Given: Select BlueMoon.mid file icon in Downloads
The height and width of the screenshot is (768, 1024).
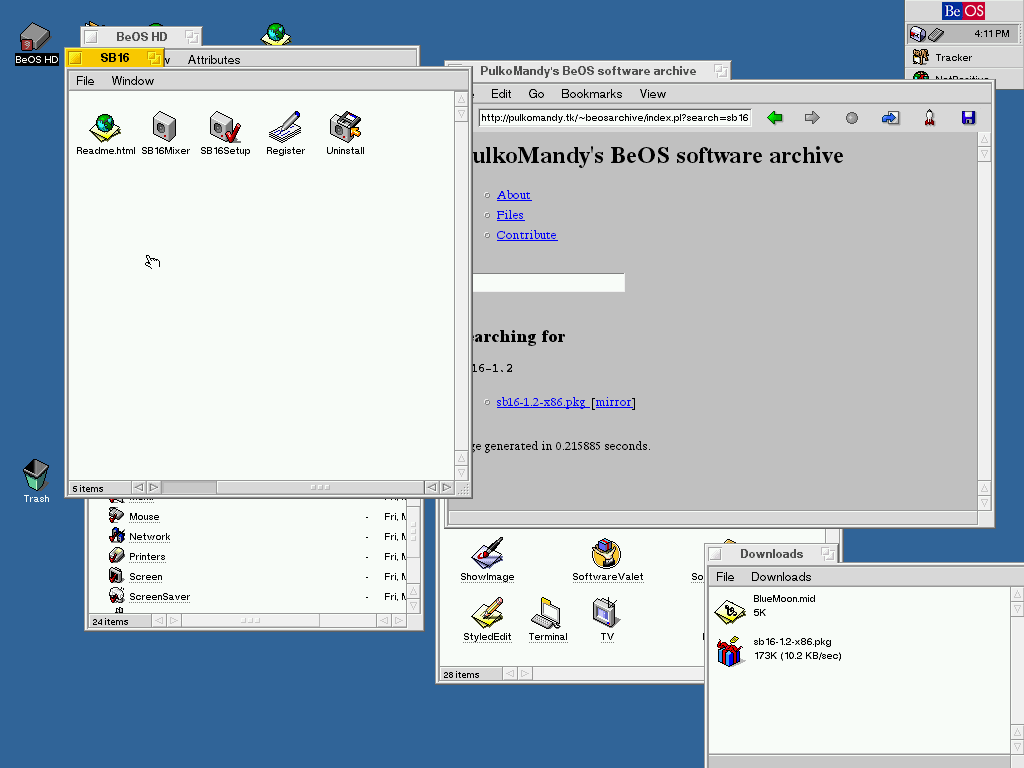Looking at the screenshot, I should (730, 610).
